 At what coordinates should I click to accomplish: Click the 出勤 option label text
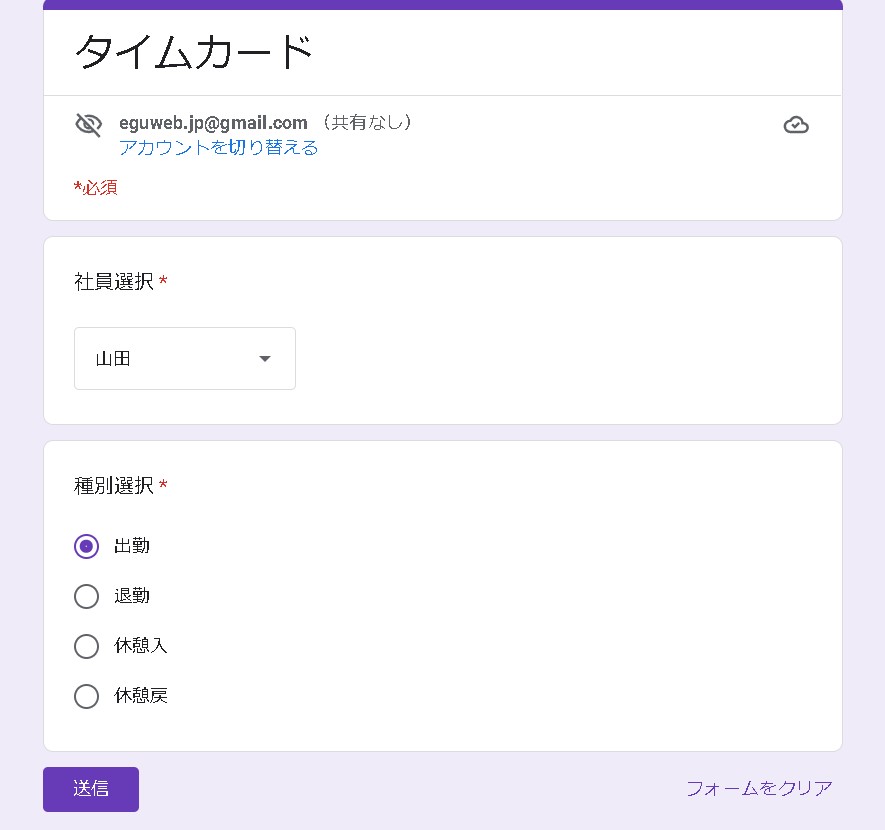click(x=132, y=546)
